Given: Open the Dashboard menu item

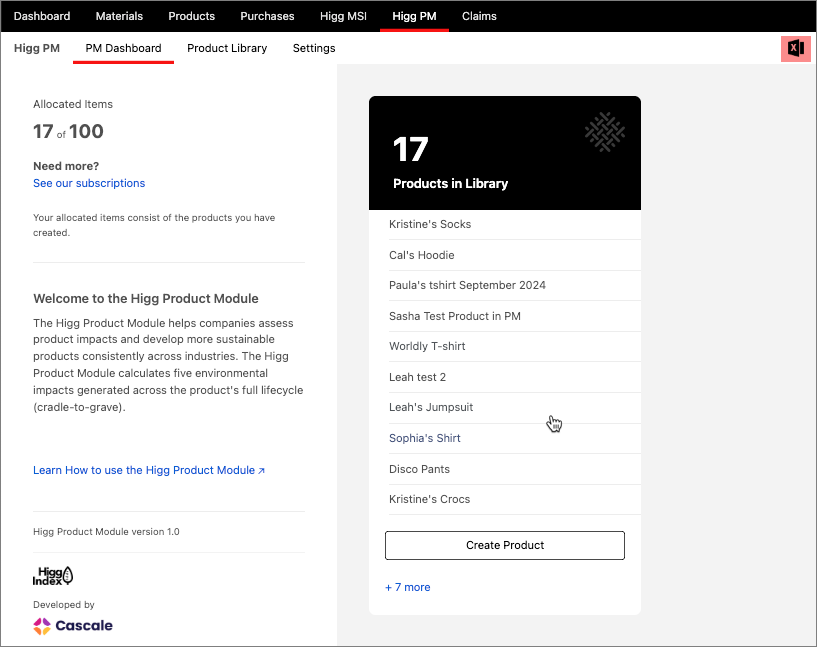Looking at the screenshot, I should [x=42, y=16].
